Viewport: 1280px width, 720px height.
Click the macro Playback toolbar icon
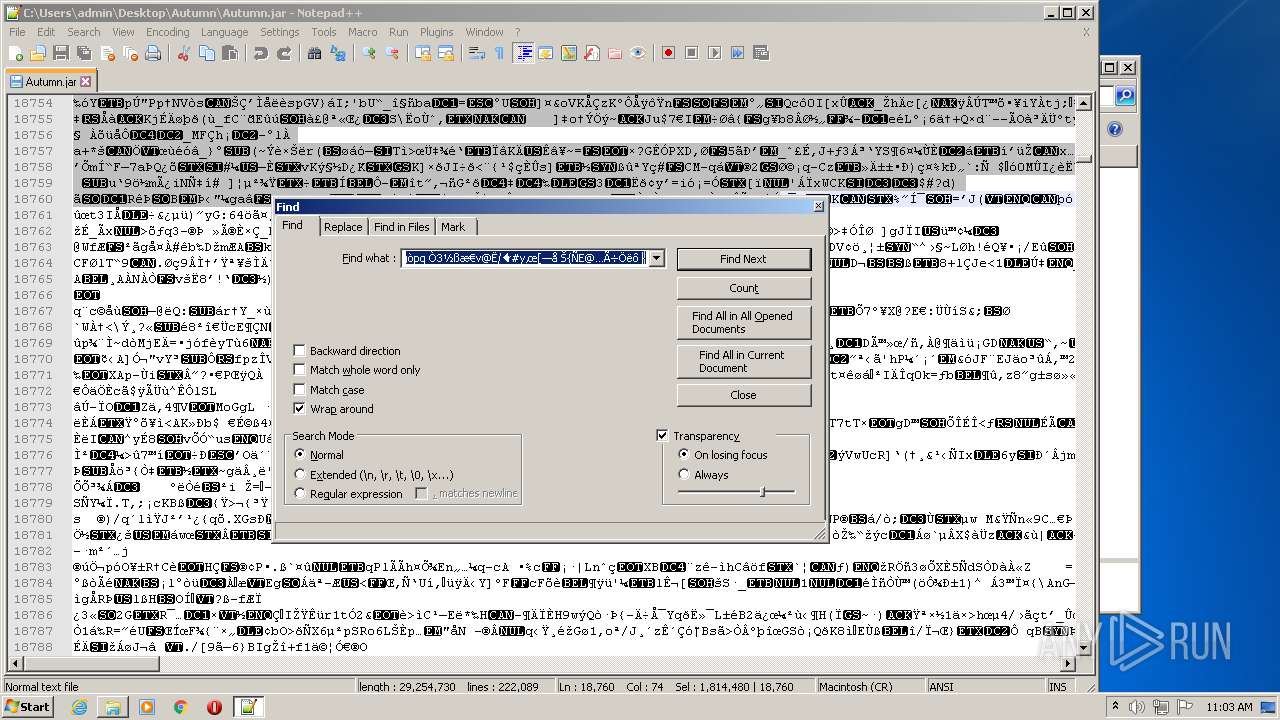point(715,53)
